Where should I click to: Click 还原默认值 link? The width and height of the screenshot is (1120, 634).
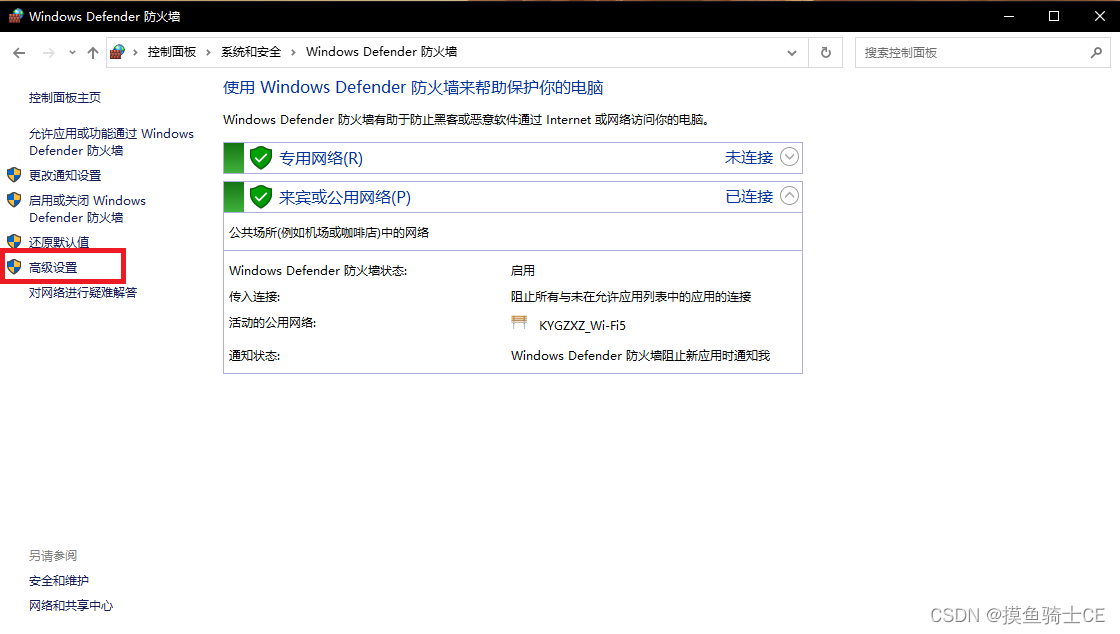[59, 242]
